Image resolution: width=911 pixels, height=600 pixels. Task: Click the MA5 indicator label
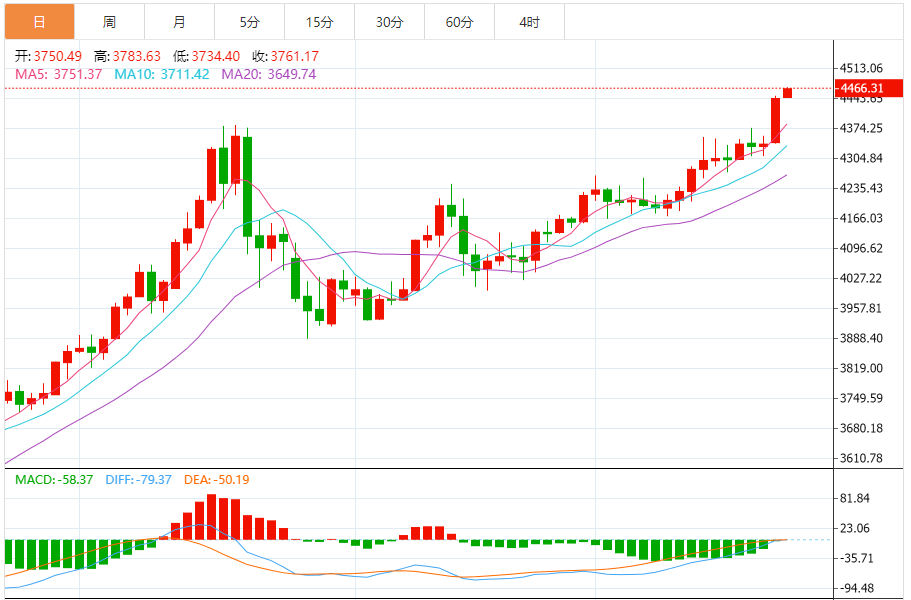coord(59,74)
